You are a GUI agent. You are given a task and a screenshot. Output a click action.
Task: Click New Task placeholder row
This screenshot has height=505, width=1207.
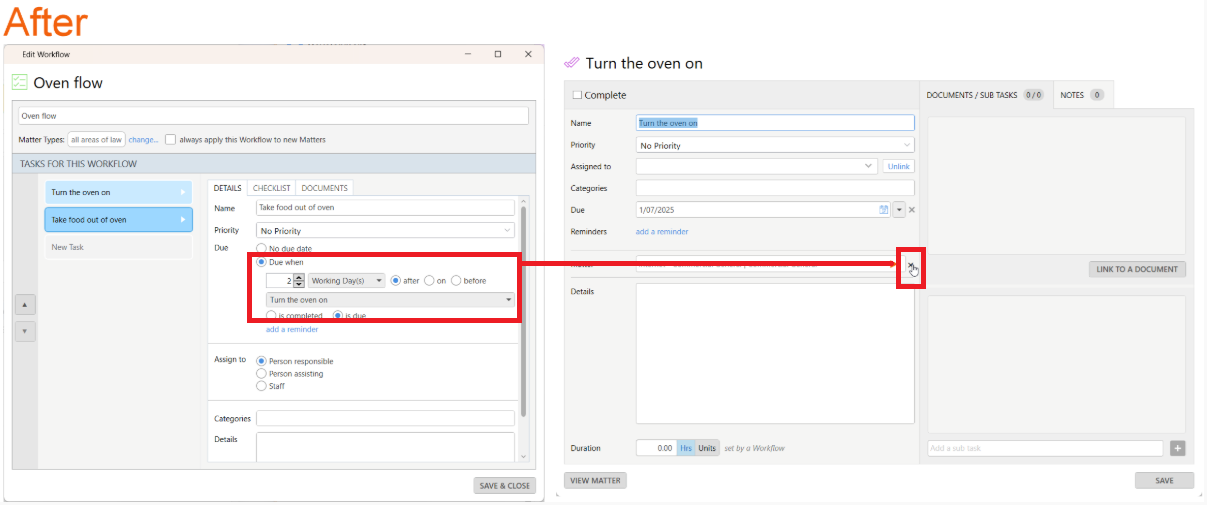pos(119,247)
